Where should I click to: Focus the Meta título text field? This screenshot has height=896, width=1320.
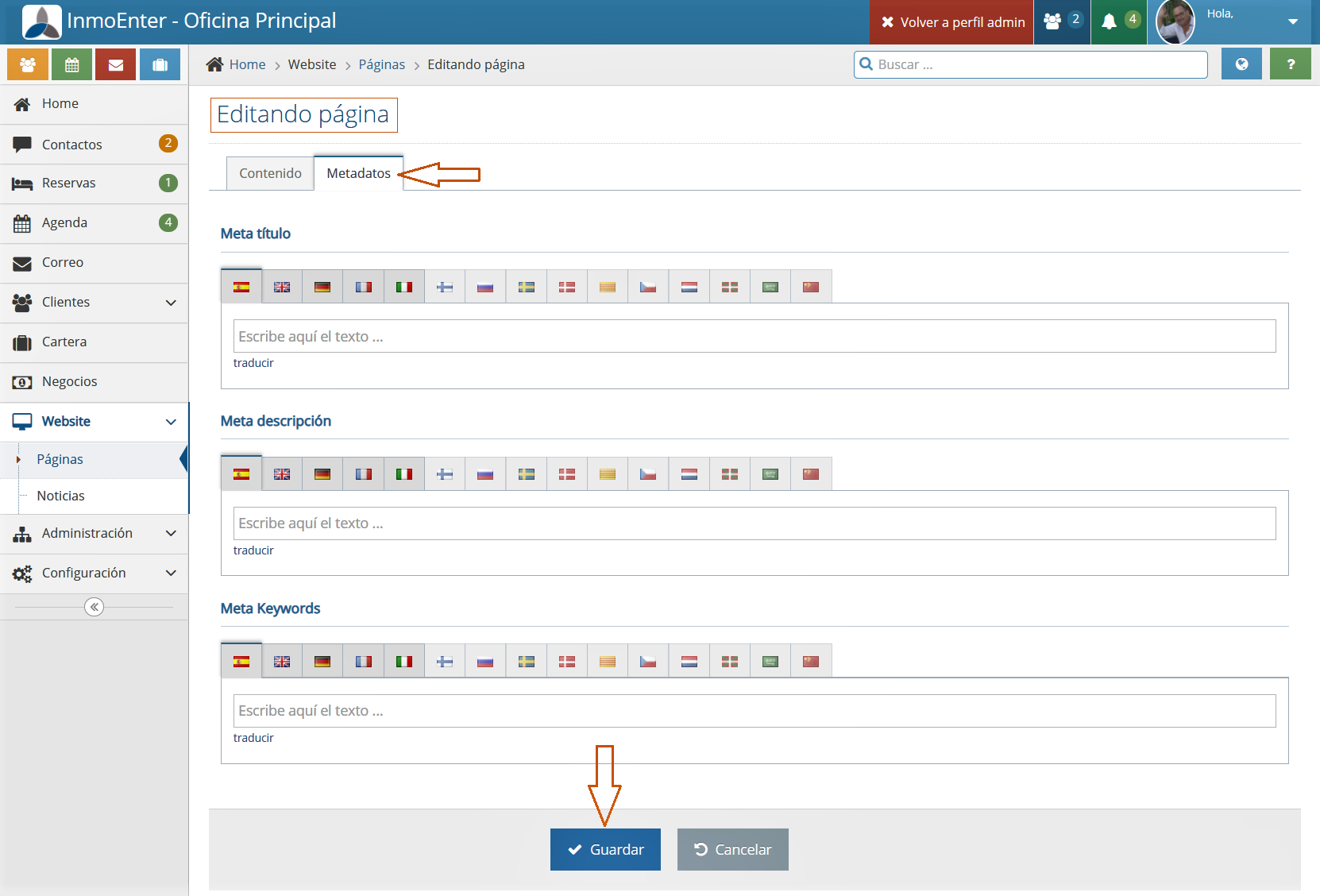tap(755, 336)
